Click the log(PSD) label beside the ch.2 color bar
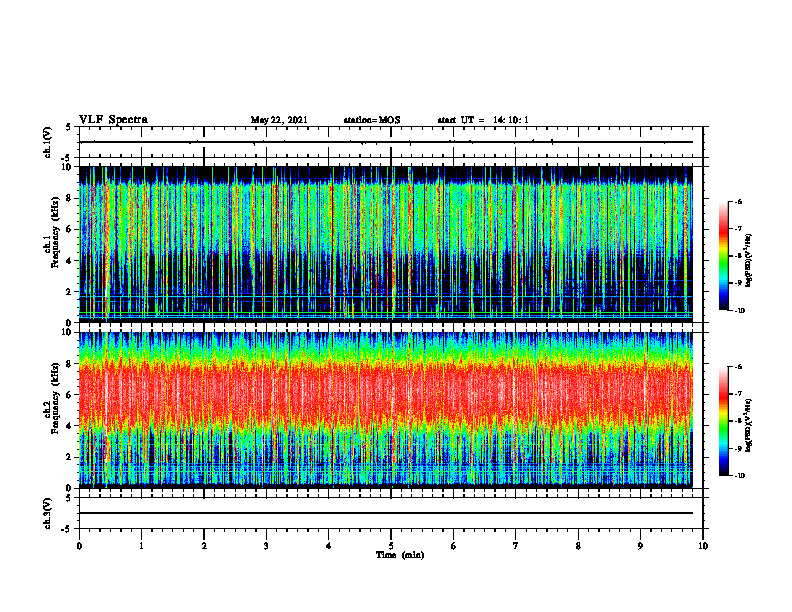 749,426
